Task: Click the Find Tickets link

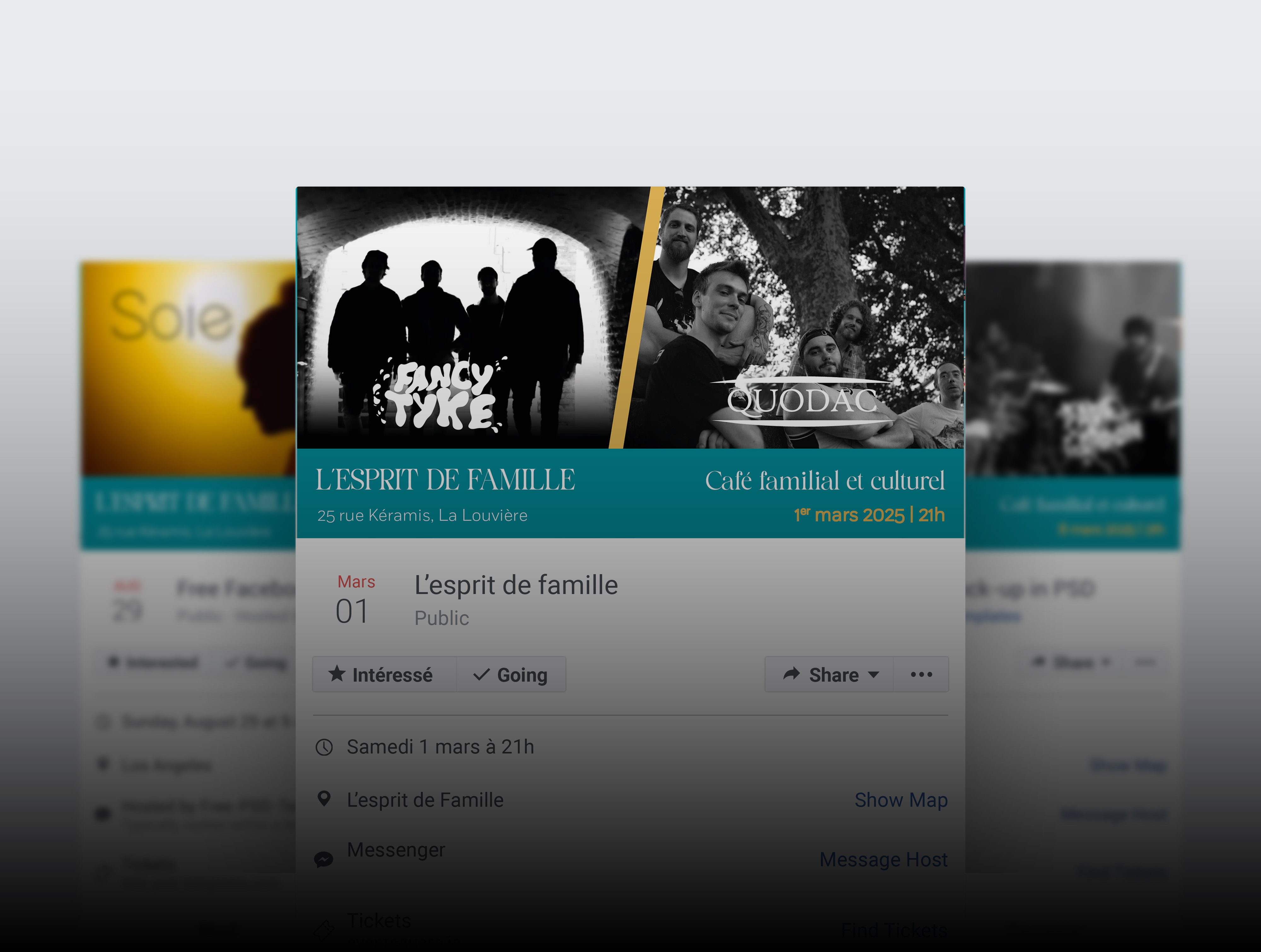Action: [894, 930]
